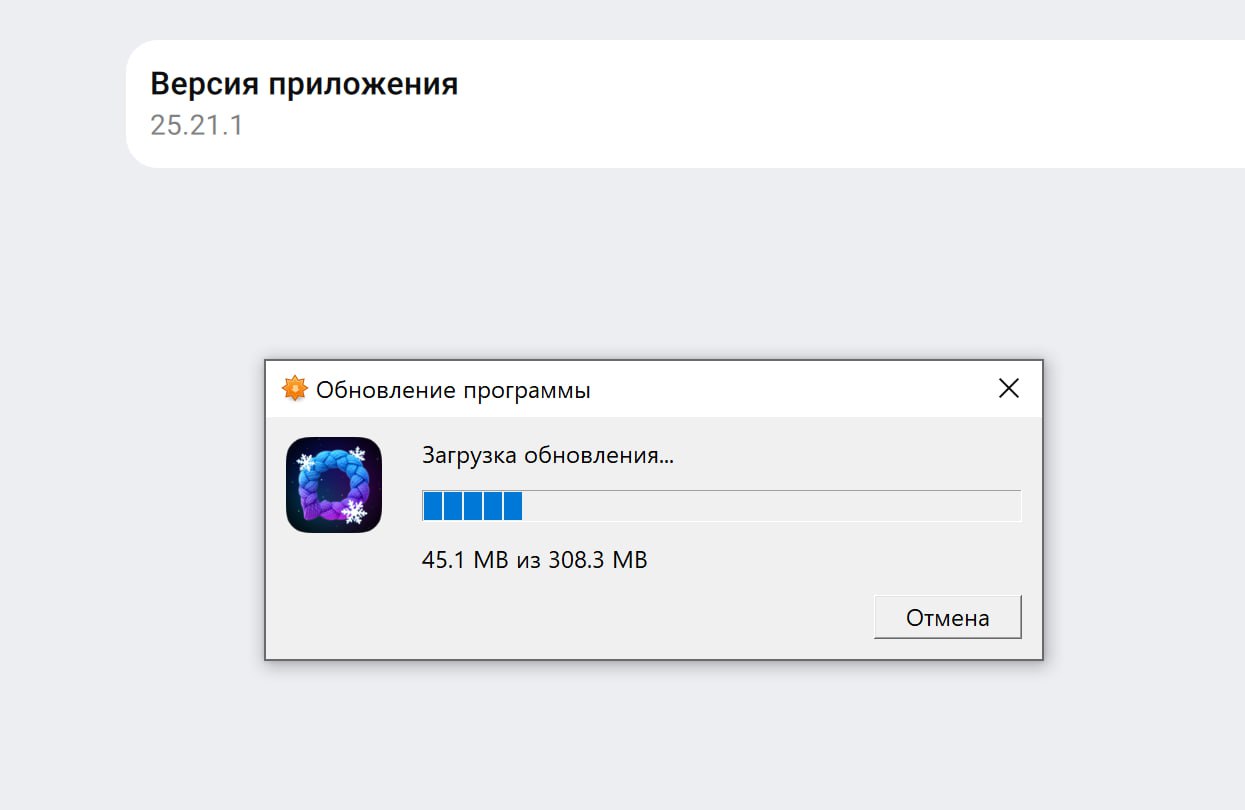Click the word из in size text
Screen dimensions: 1245x810
pos(528,560)
